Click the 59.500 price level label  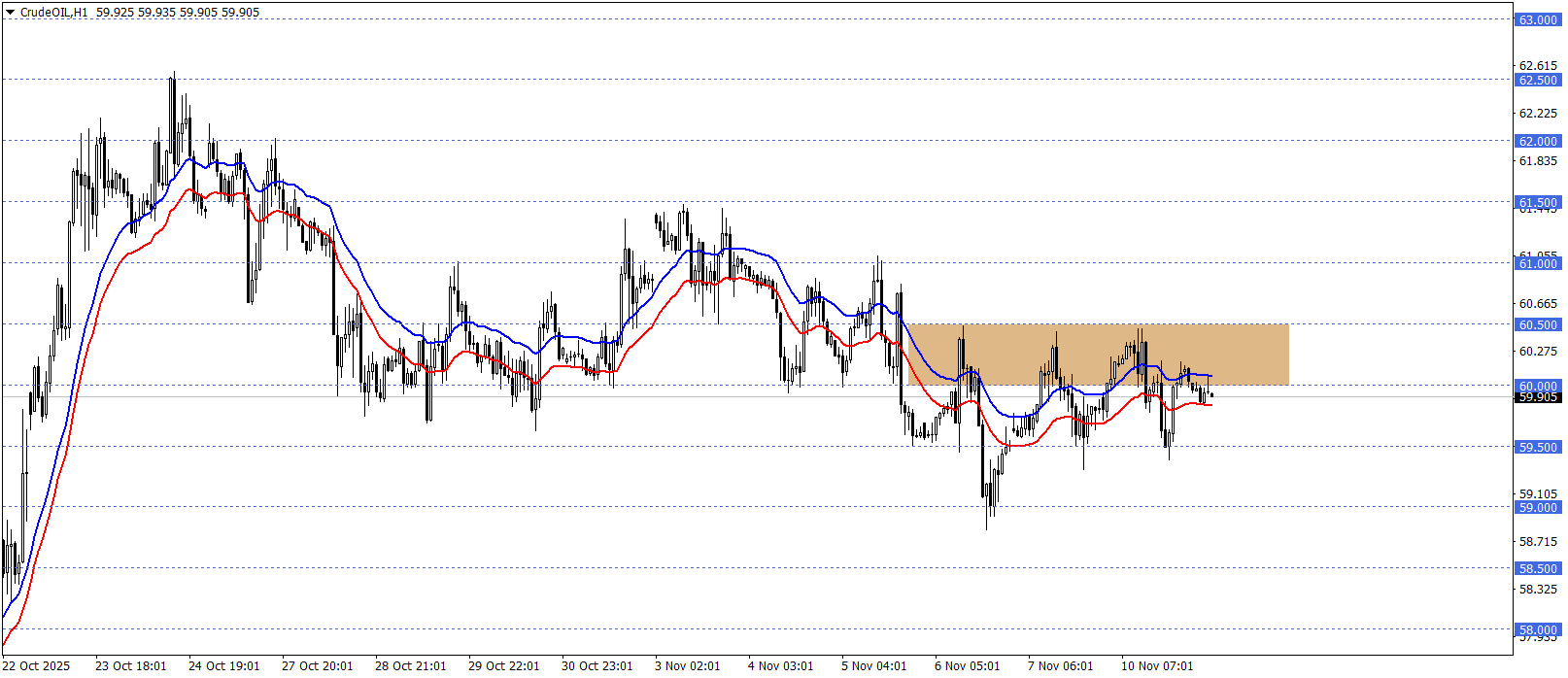(x=1538, y=448)
